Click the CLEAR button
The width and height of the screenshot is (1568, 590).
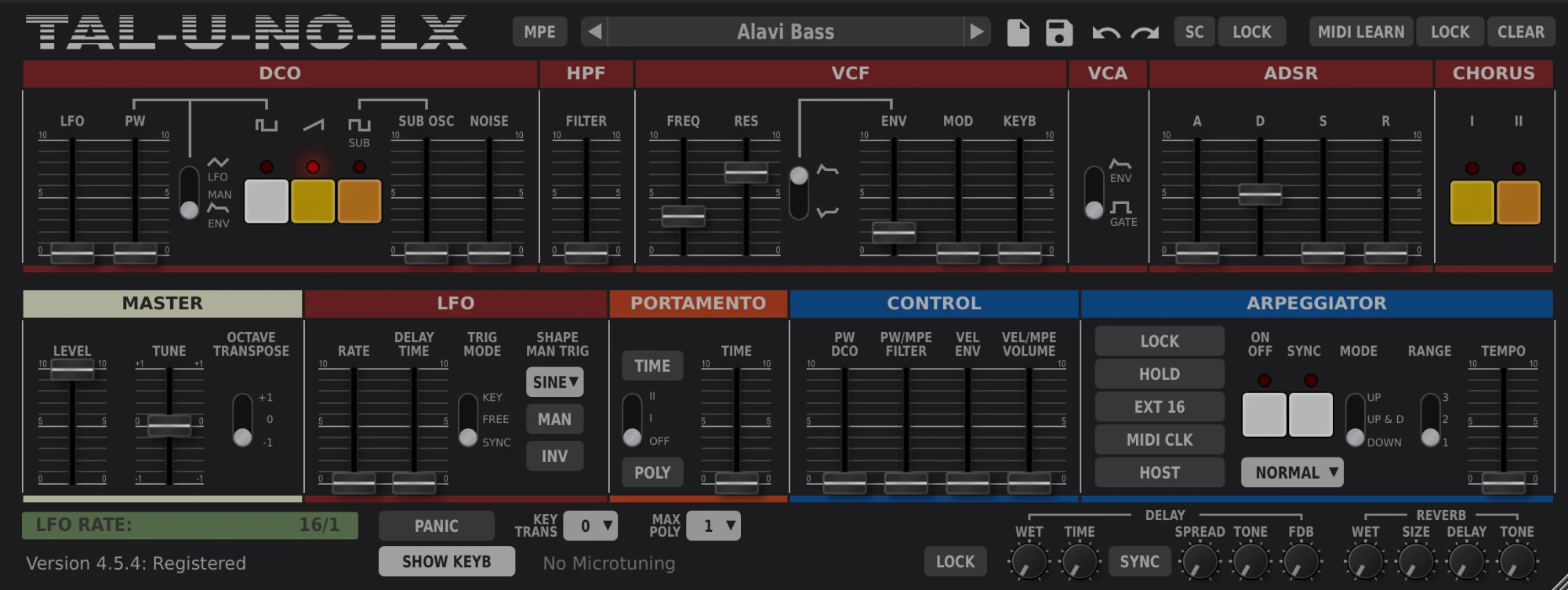pos(1521,32)
